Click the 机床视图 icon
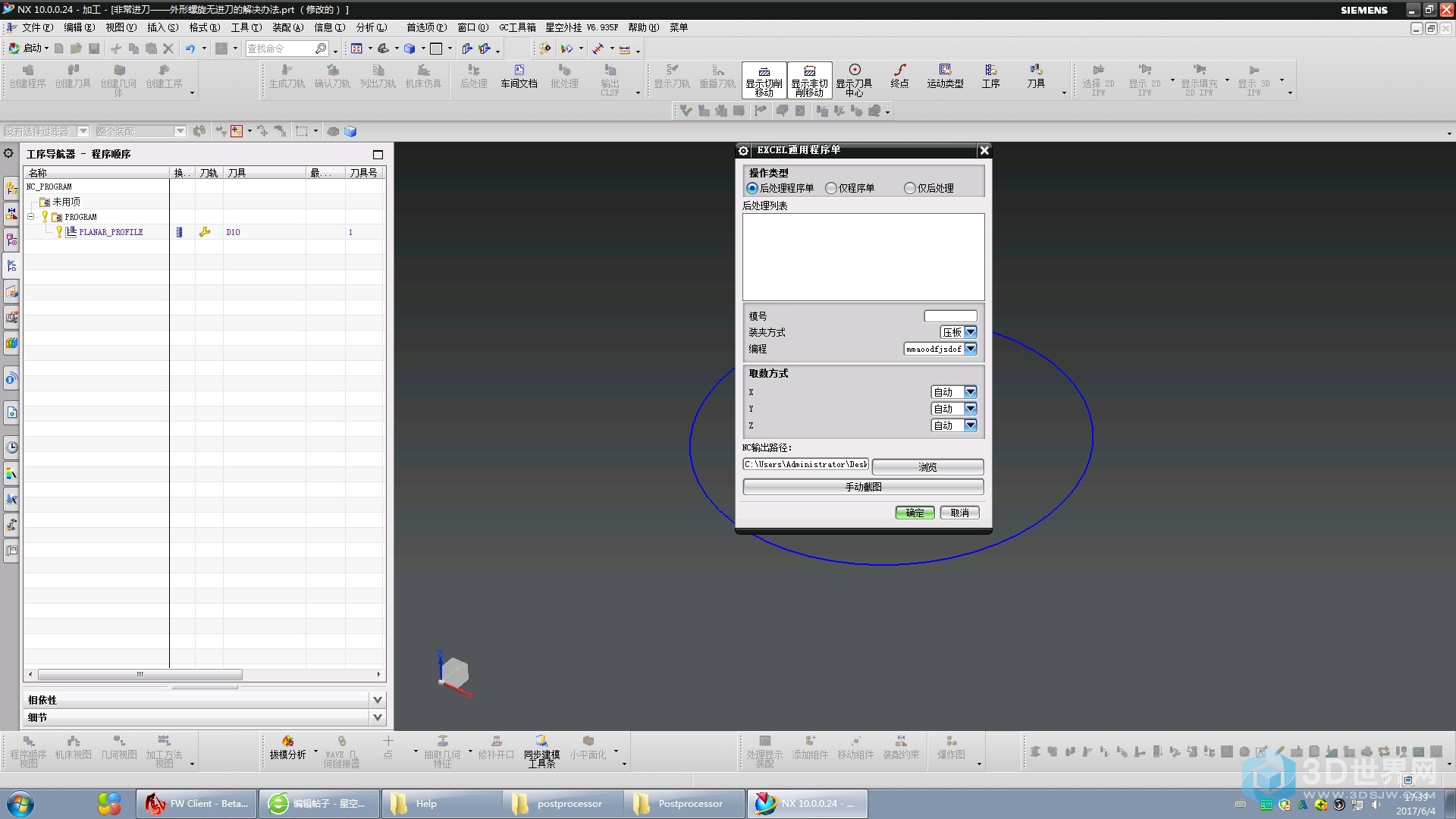 (73, 748)
